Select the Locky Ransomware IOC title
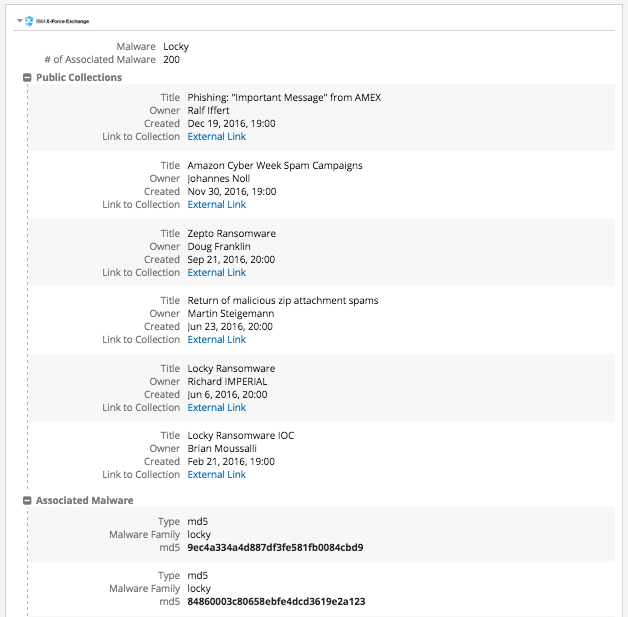Viewport: 628px width, 617px height. (x=241, y=436)
